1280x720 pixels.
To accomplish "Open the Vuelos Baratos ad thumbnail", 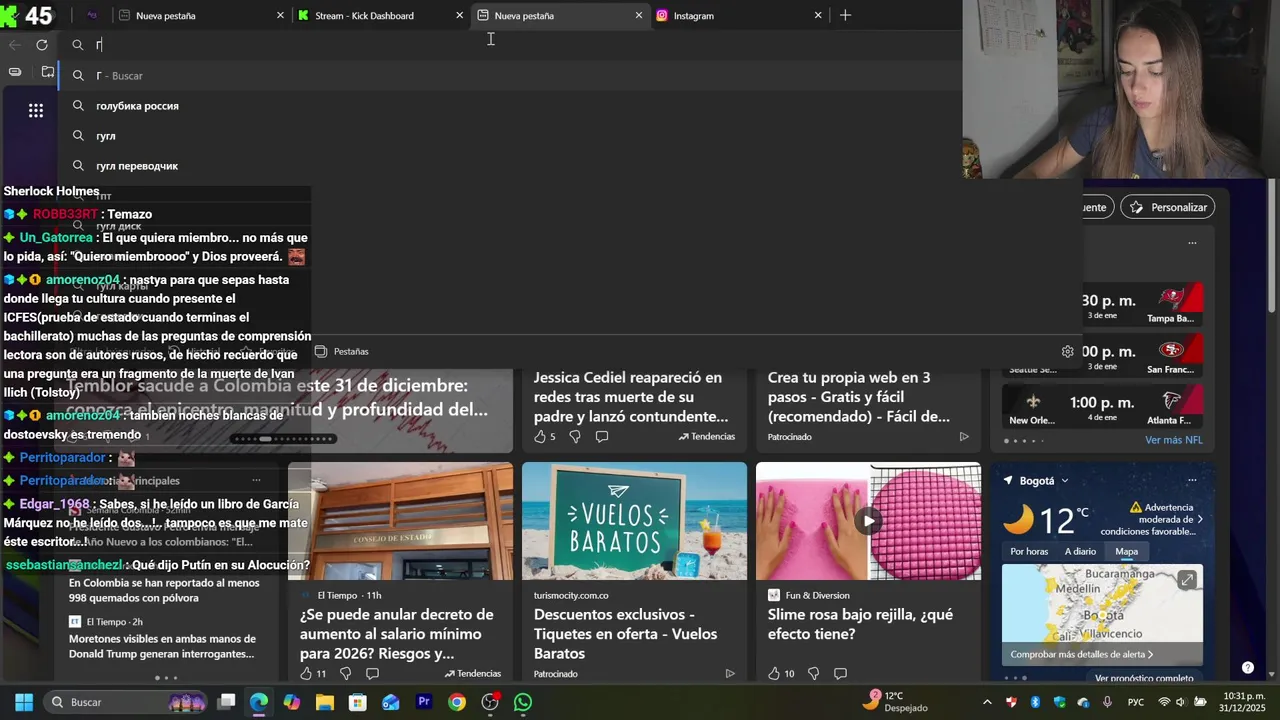I will pyautogui.click(x=634, y=521).
